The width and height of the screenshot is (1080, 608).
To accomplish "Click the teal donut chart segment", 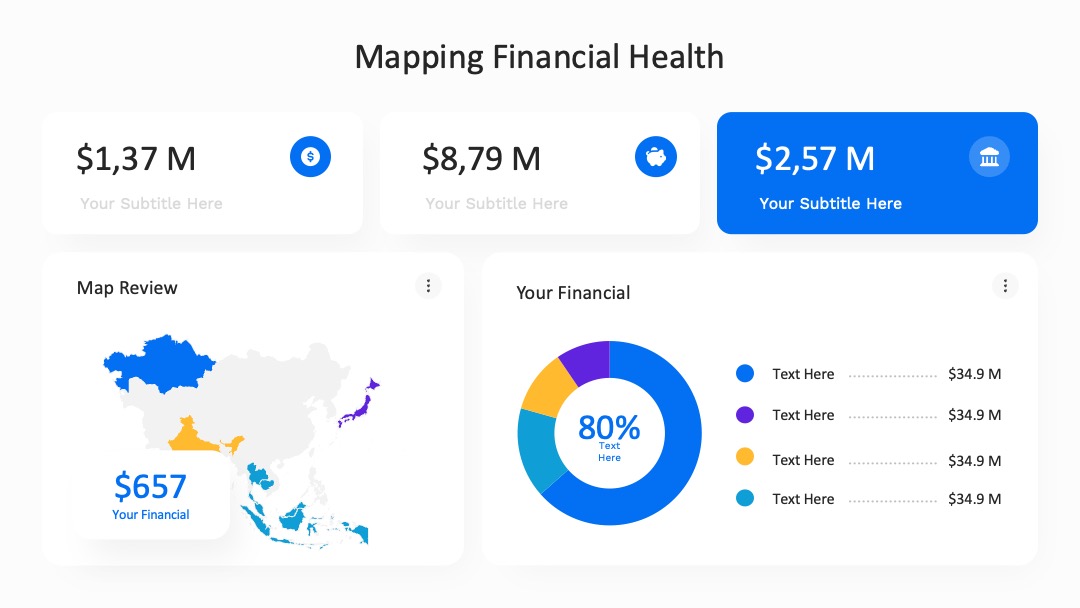I will pos(541,448).
